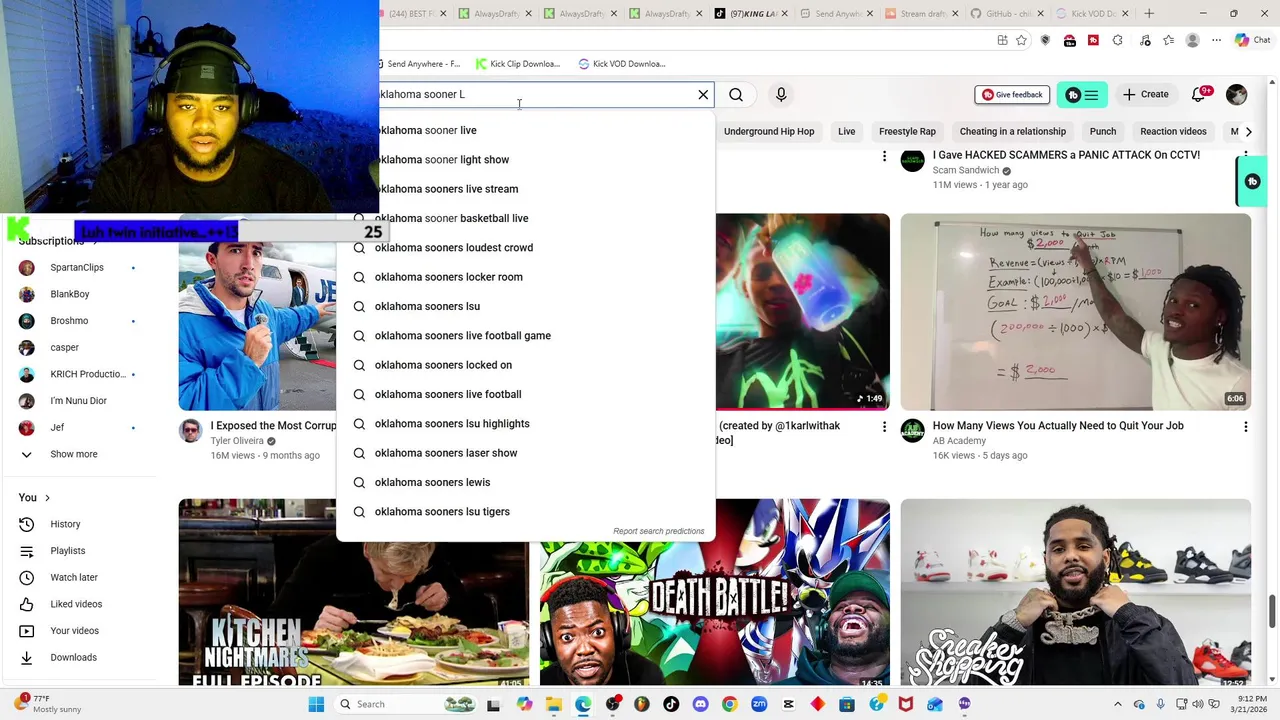Screen dimensions: 1280x720
Task: Open I'm Nunu Dior subscription channel
Action: point(78,401)
